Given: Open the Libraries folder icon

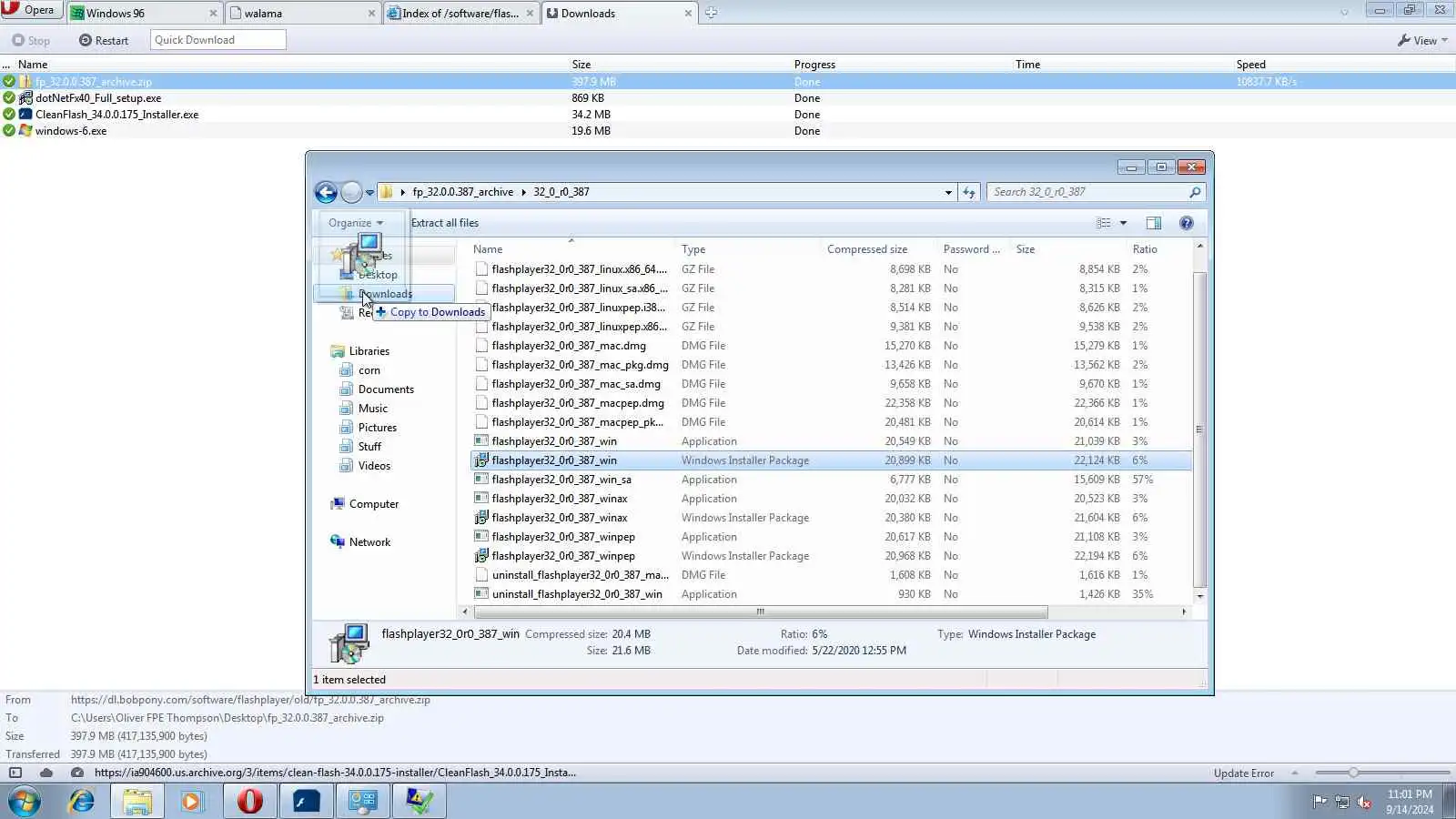Looking at the screenshot, I should coord(338,351).
